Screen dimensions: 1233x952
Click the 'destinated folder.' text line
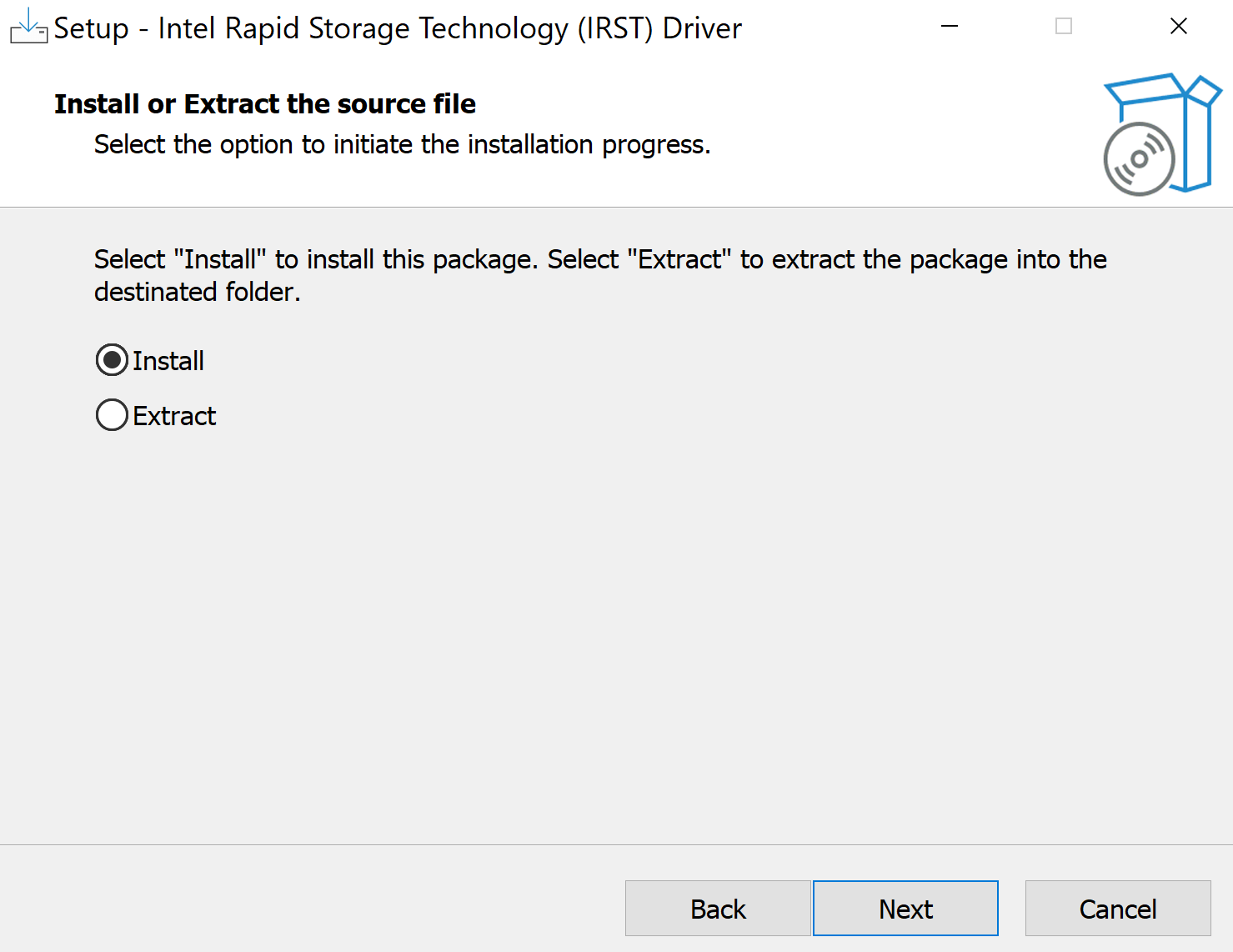(x=198, y=292)
